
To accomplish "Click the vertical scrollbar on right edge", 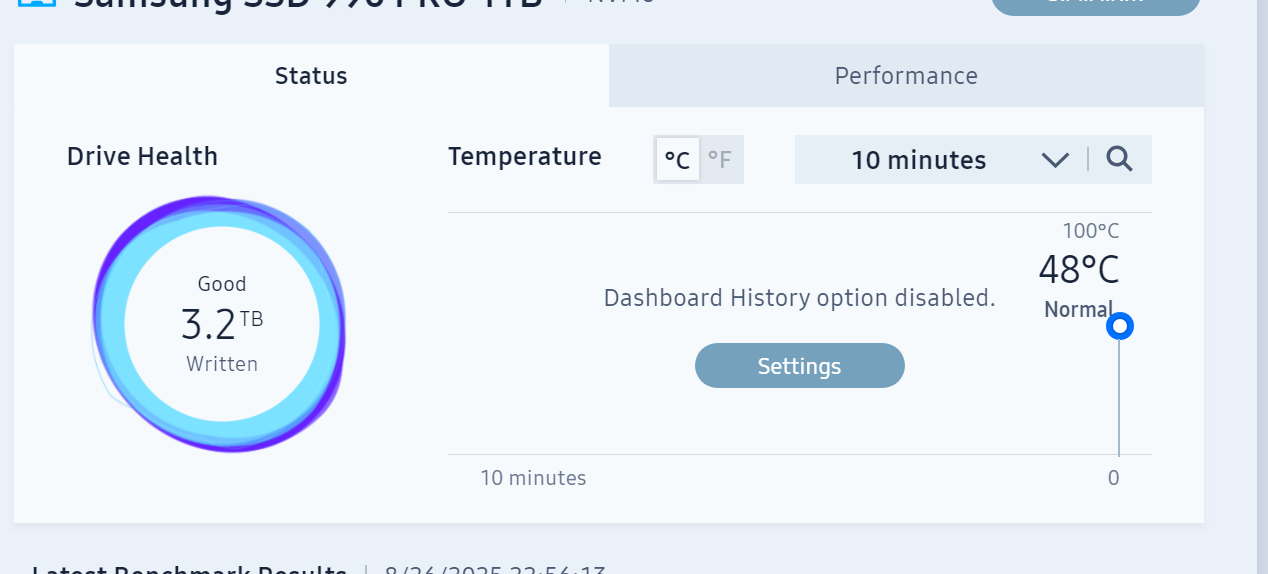I will (1262, 287).
